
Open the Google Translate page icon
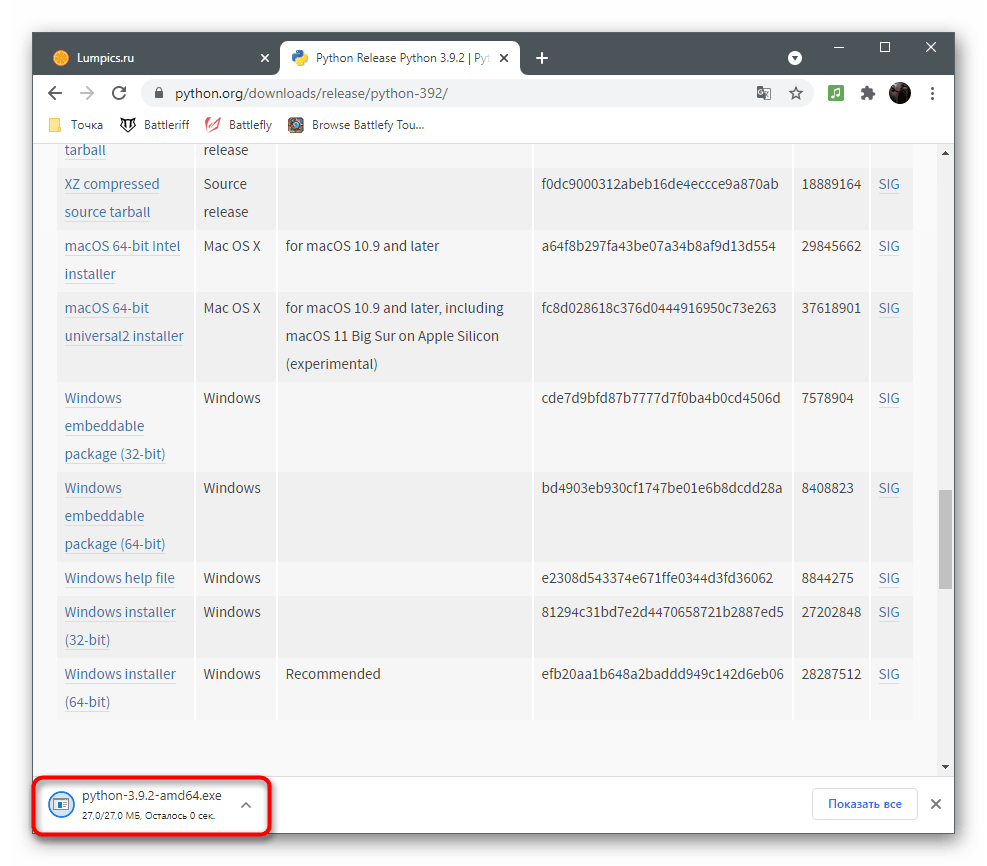764,93
